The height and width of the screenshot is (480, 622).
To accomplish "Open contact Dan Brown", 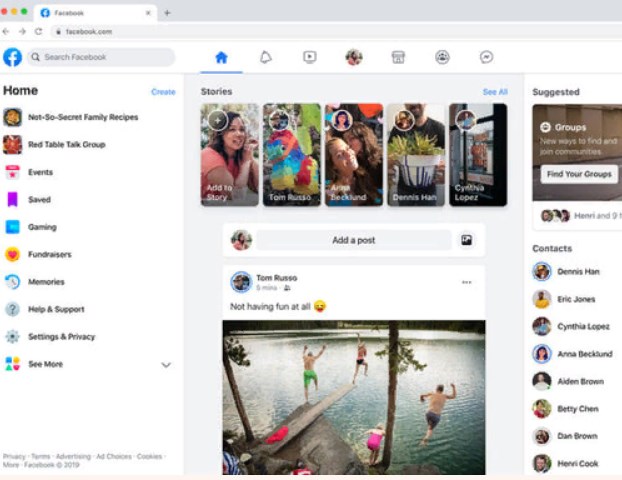I will coord(565,436).
